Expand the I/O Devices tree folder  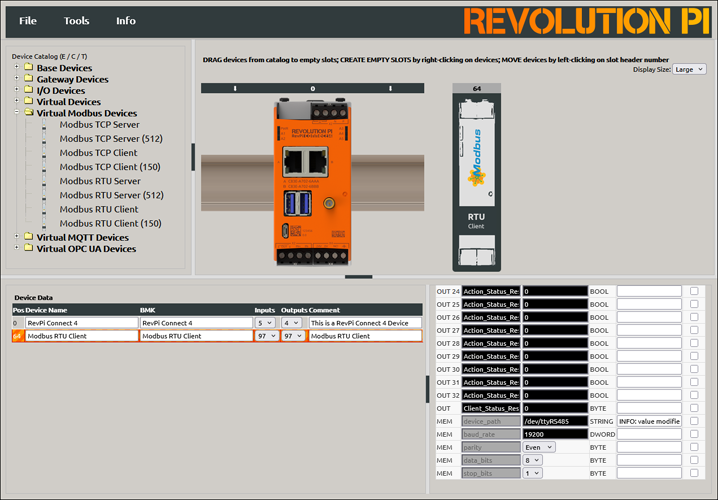[16, 89]
